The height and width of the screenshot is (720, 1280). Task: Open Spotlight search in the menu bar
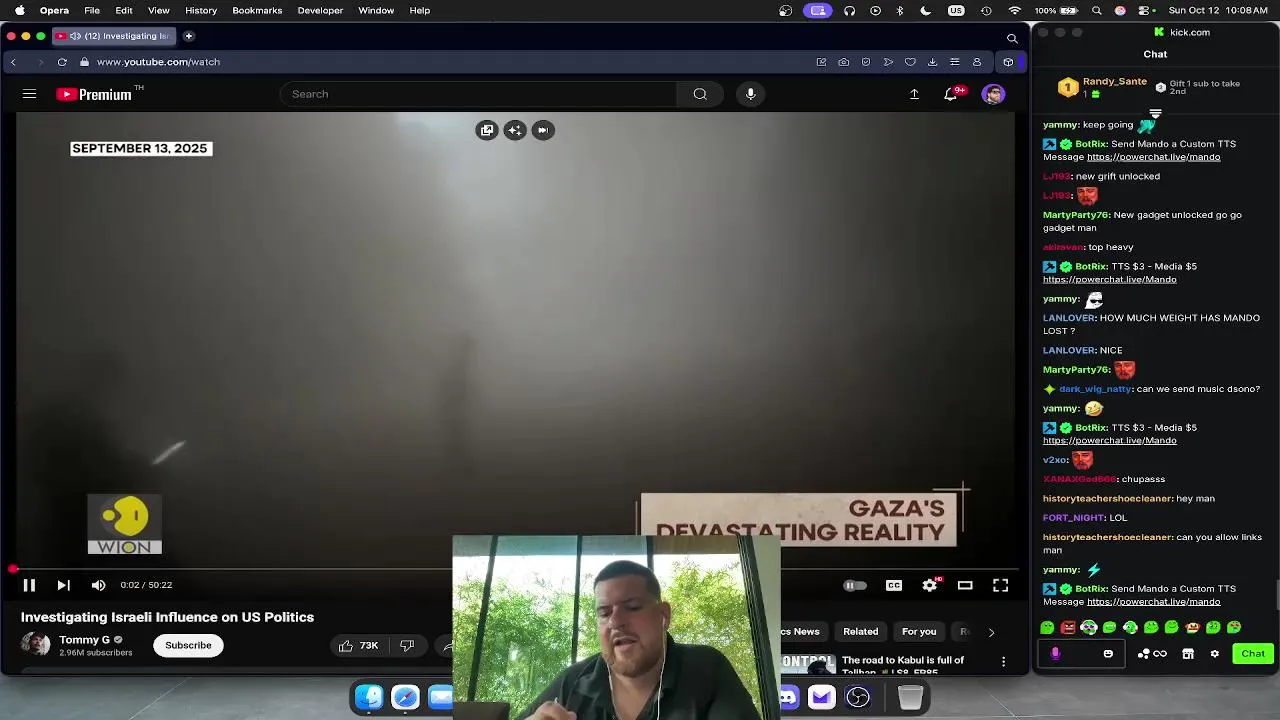1097,10
